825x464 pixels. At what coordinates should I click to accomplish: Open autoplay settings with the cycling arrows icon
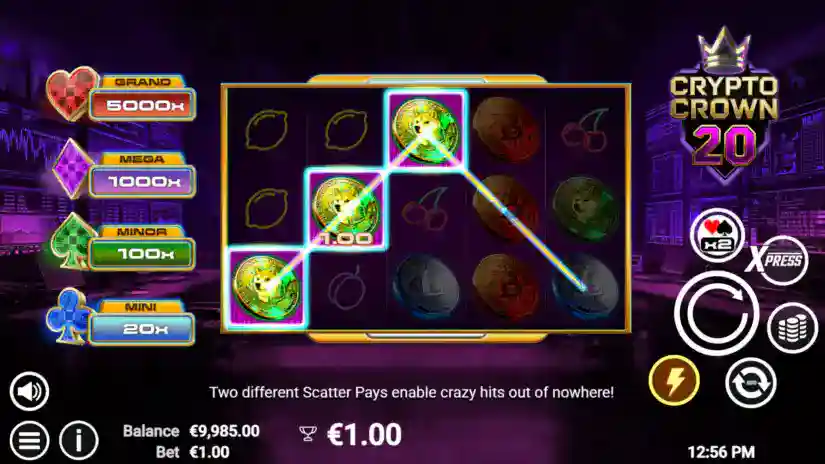coord(750,383)
